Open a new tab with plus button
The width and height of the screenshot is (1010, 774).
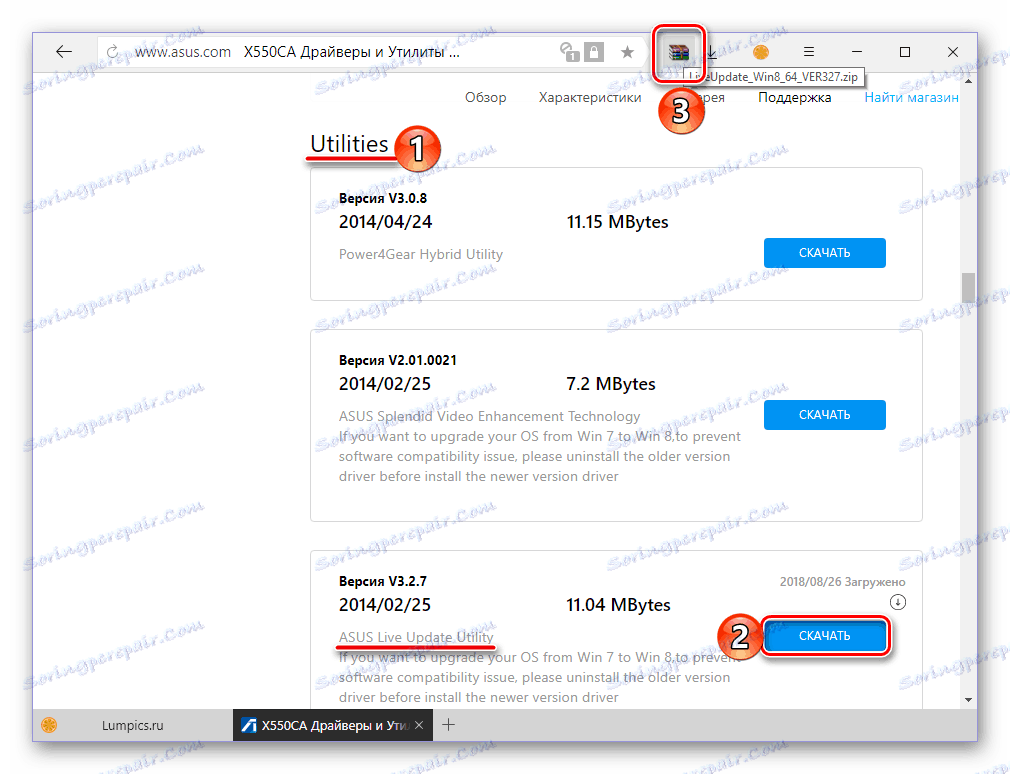pos(449,725)
